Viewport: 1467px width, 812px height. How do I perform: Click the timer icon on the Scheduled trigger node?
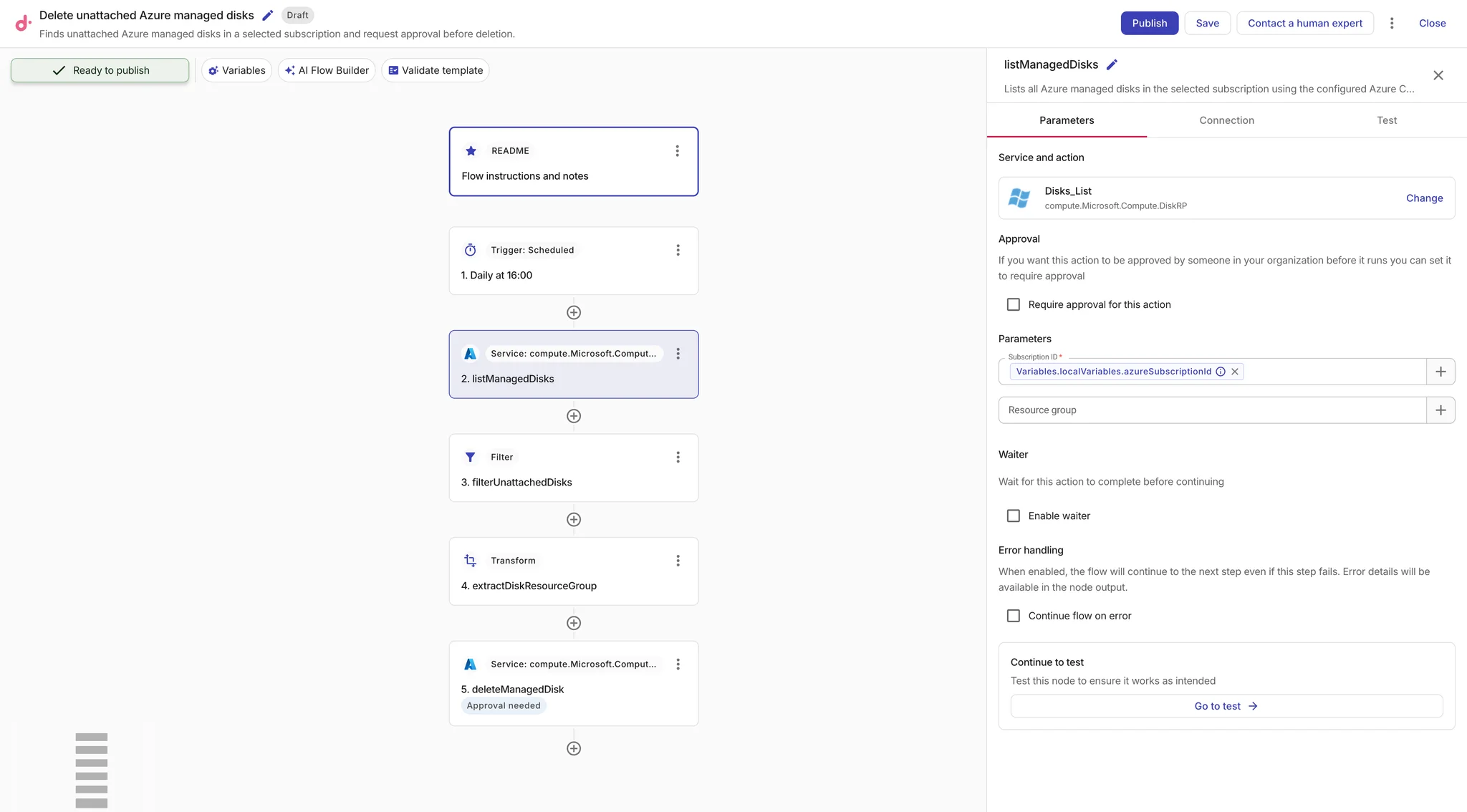[470, 250]
